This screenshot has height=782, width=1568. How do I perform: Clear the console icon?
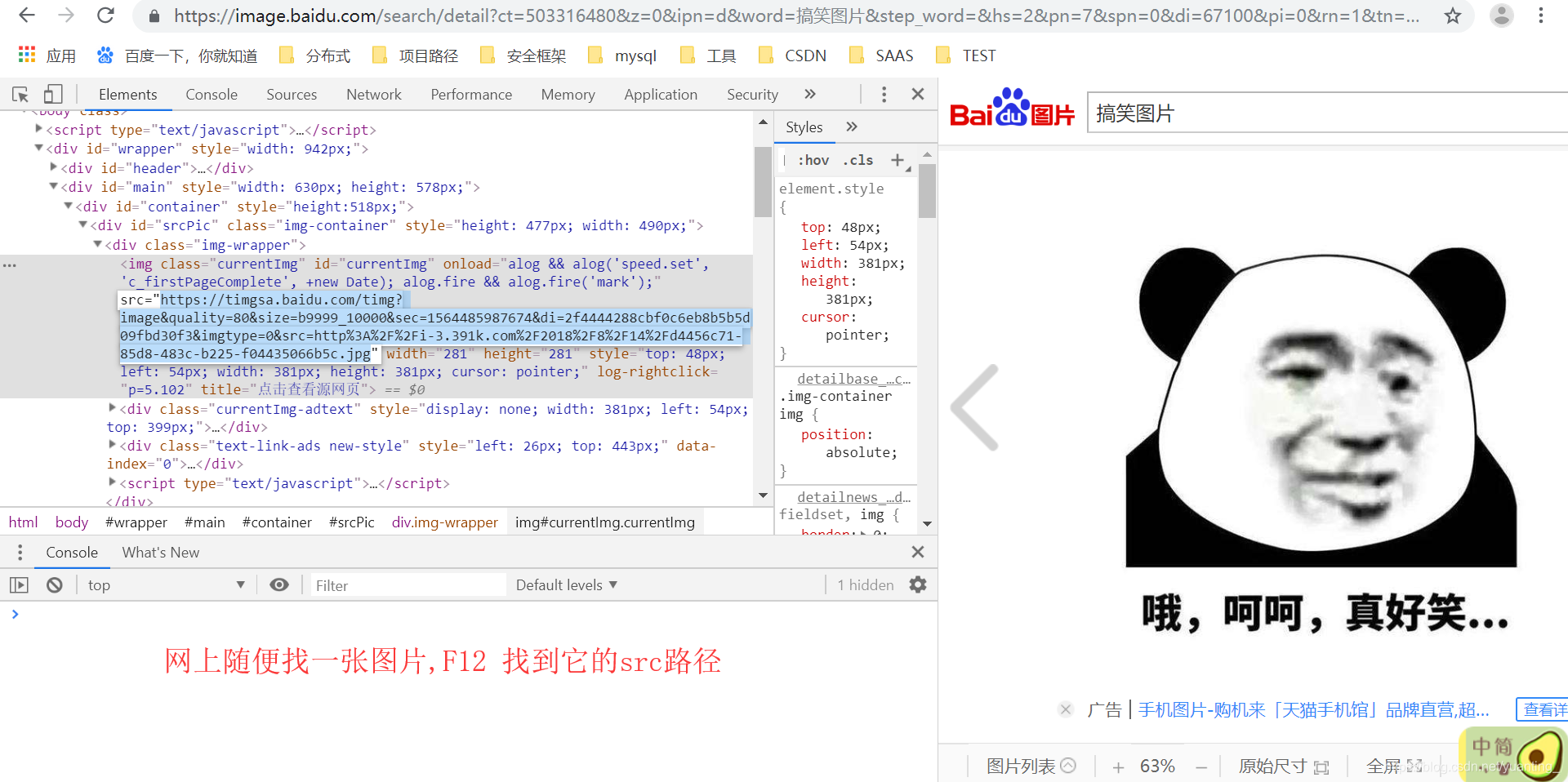coord(55,585)
